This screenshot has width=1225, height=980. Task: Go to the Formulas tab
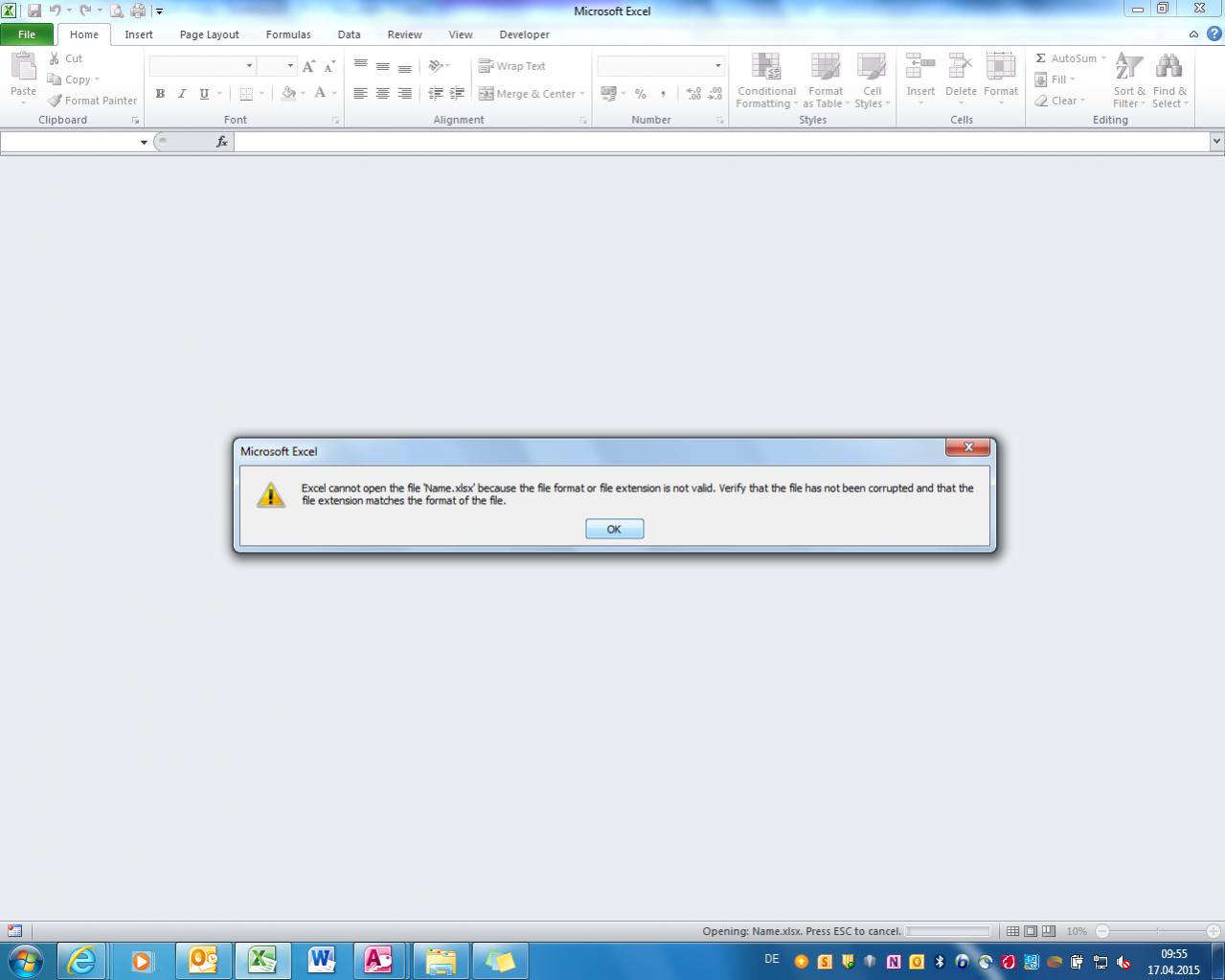click(288, 34)
